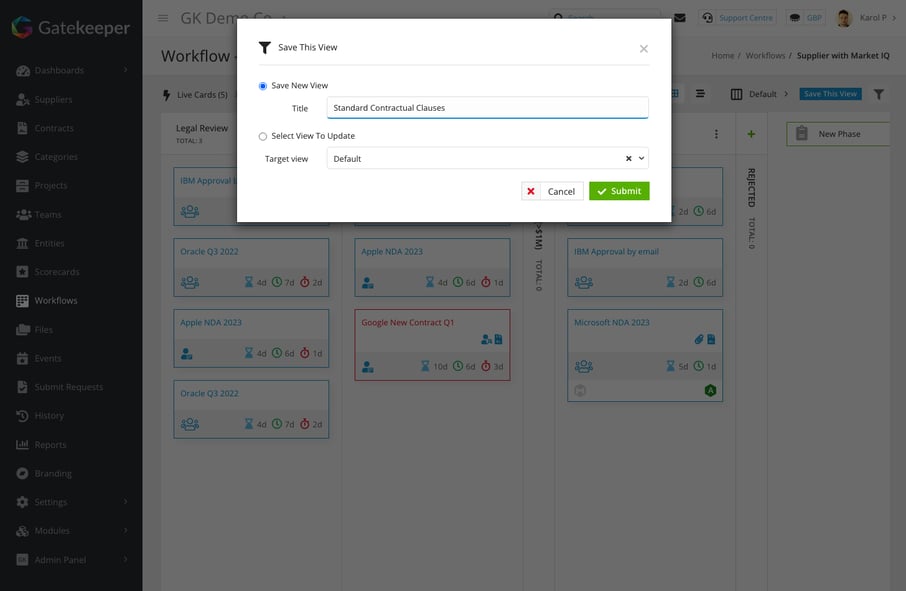
Task: Click the hamburger menu next to GK Demo Co
Action: point(162,17)
